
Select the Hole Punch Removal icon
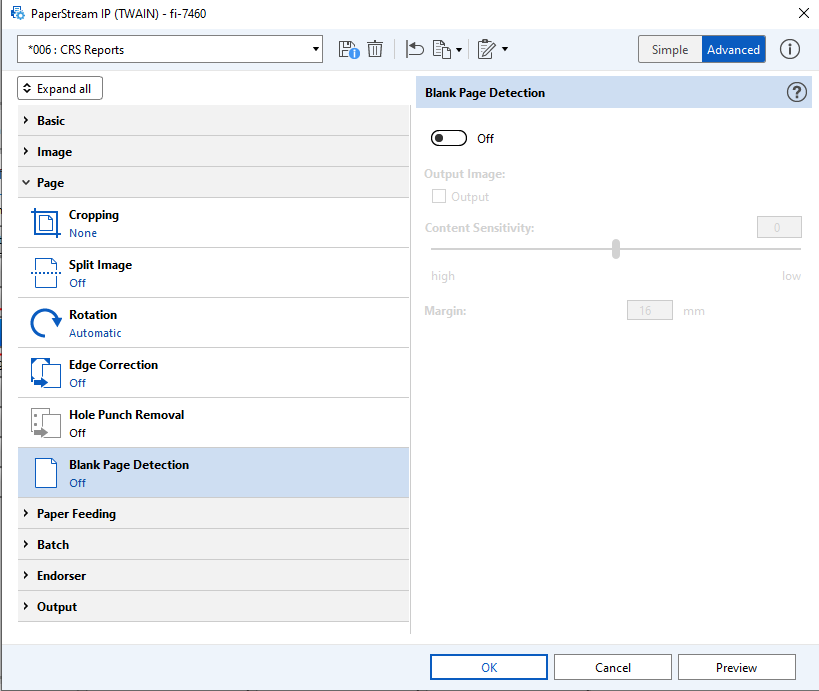click(45, 423)
